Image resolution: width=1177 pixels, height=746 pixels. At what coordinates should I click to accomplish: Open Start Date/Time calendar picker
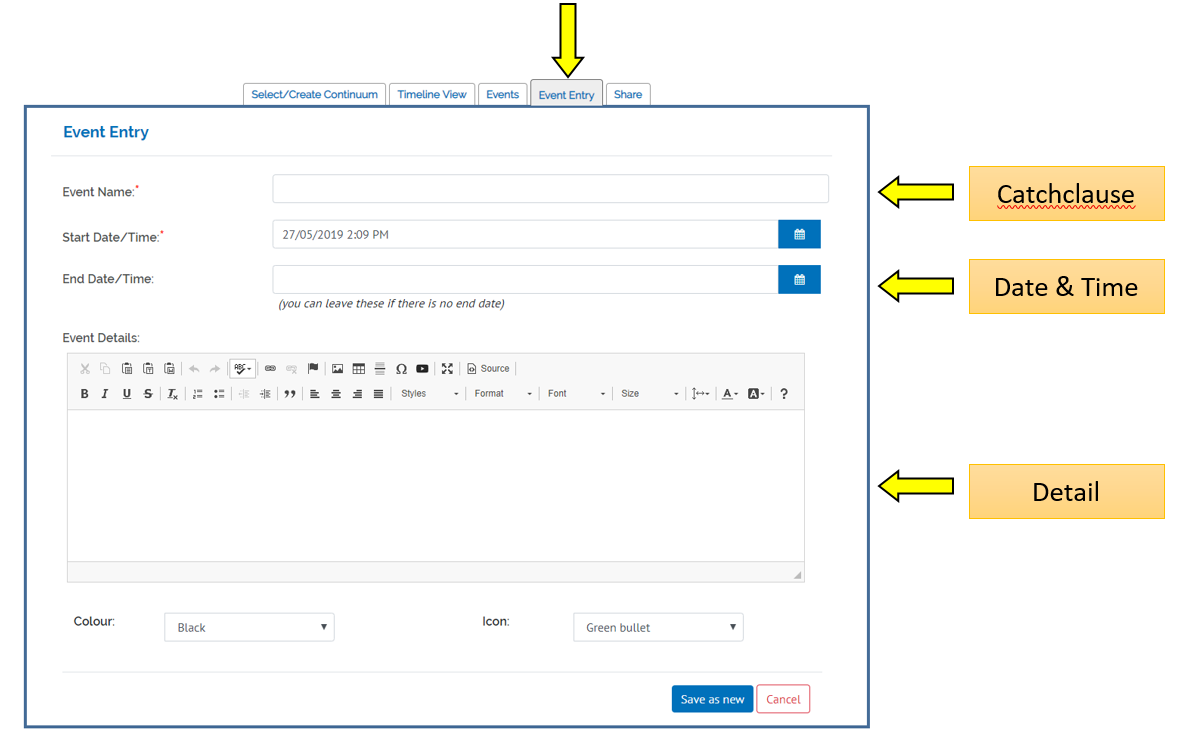coord(799,234)
